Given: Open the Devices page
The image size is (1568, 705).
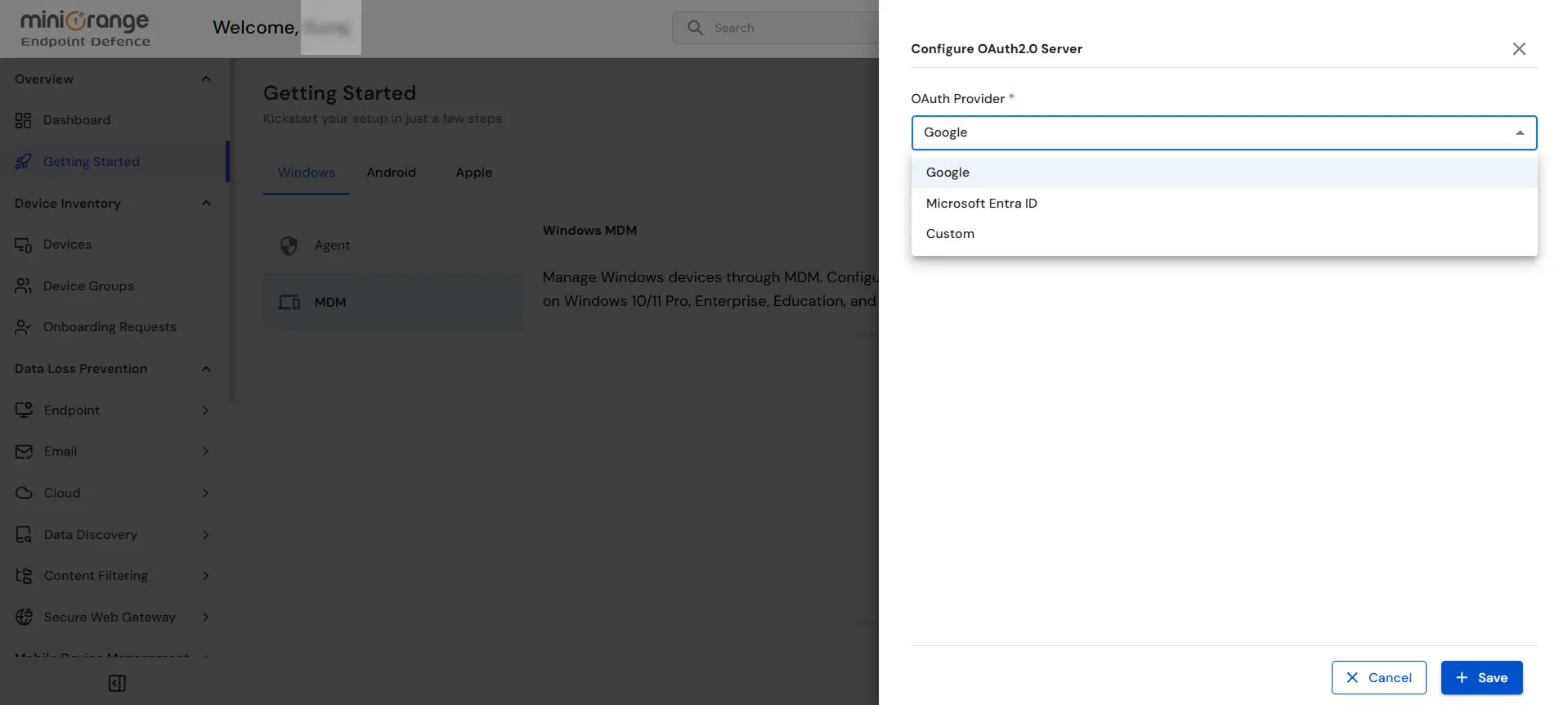Looking at the screenshot, I should tap(113, 245).
